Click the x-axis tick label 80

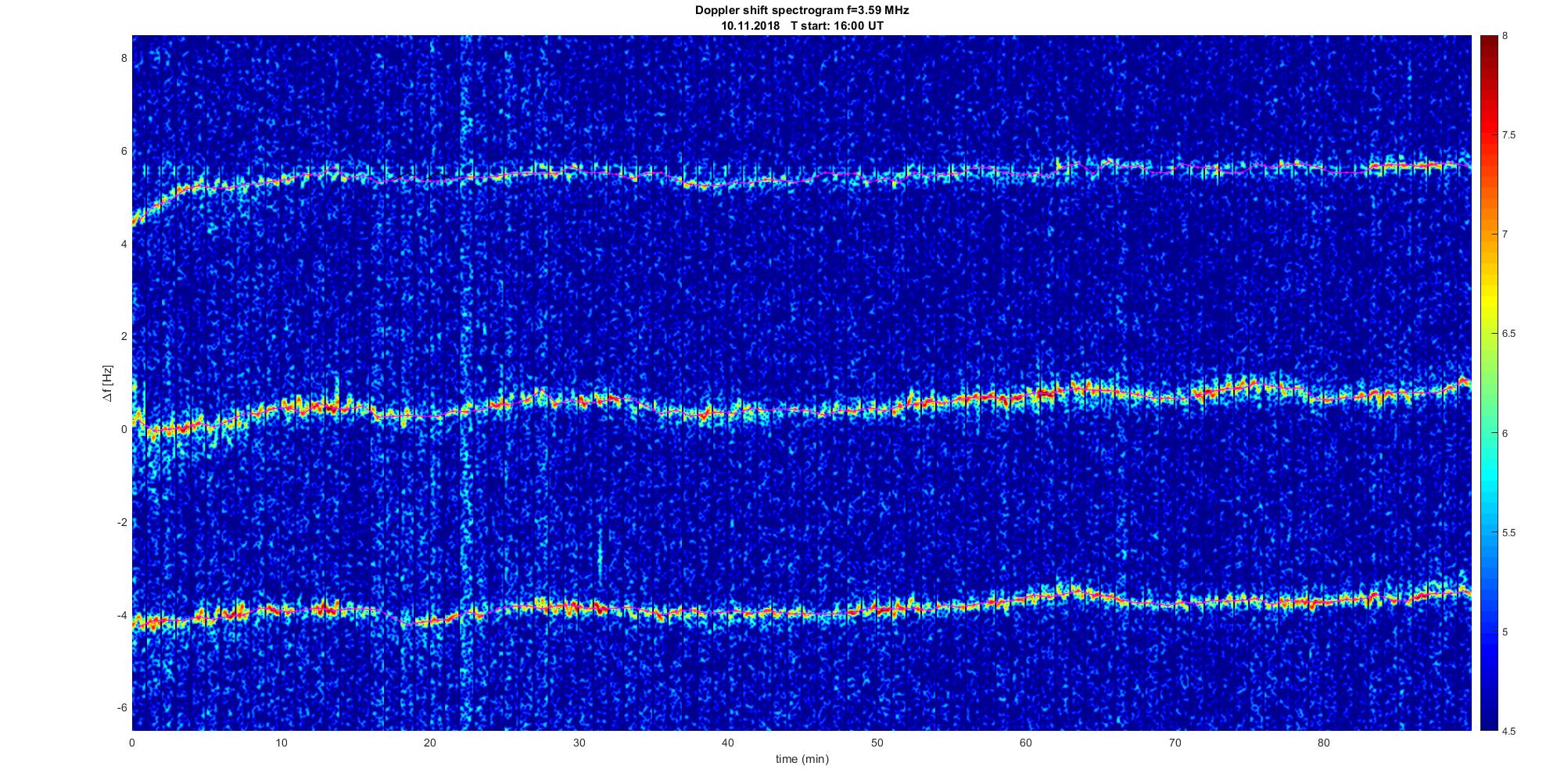click(1324, 743)
